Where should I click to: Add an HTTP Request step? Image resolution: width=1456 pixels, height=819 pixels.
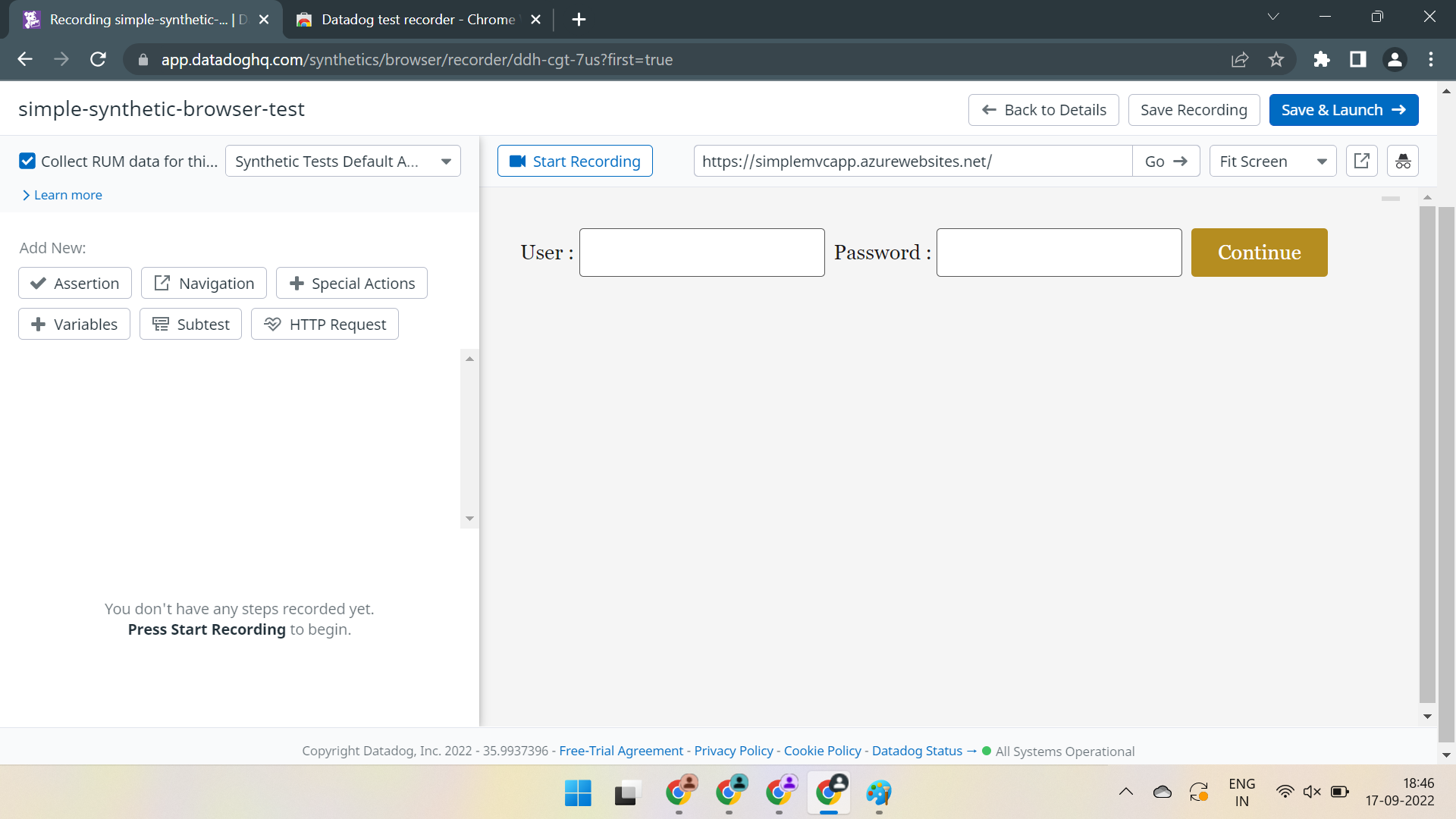[x=325, y=324]
